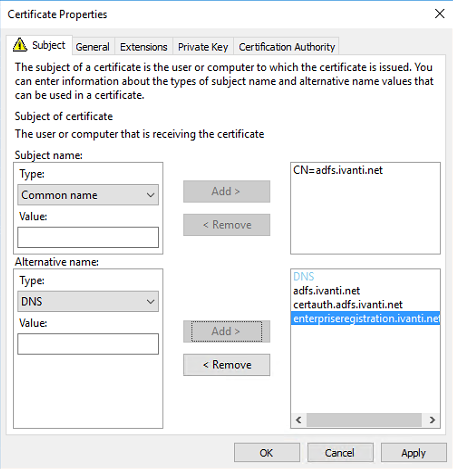Image resolution: width=453 pixels, height=469 pixels.
Task: Click the Apply button
Action: point(414,453)
